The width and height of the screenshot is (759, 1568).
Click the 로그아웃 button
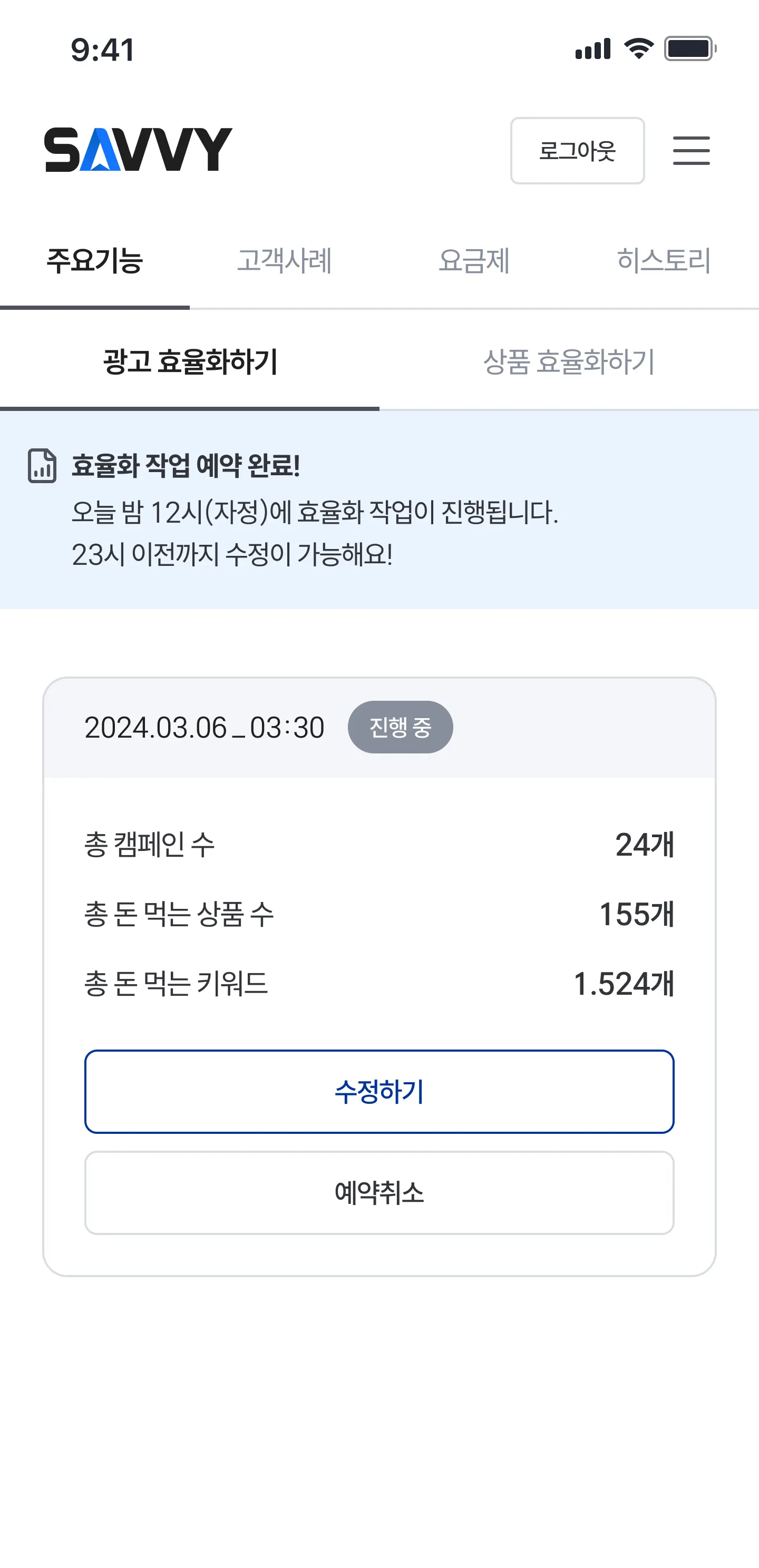[577, 150]
